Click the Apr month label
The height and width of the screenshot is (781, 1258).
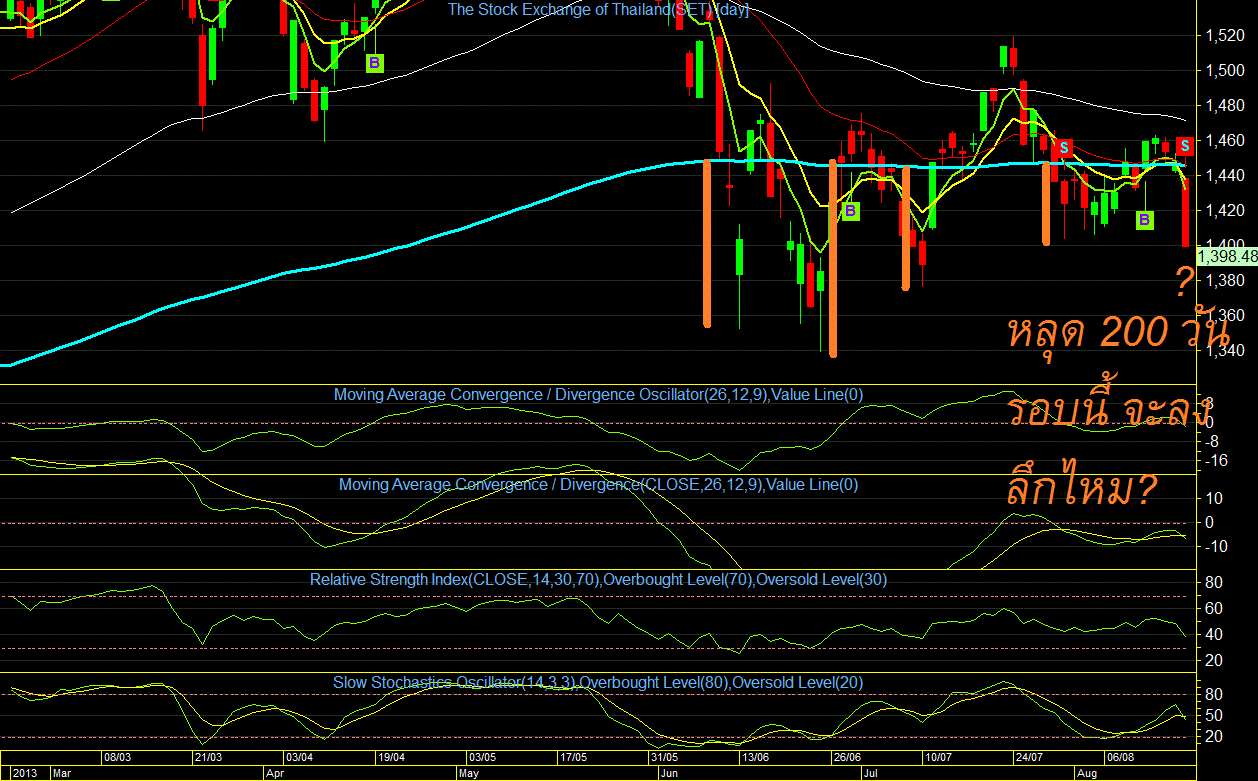274,773
